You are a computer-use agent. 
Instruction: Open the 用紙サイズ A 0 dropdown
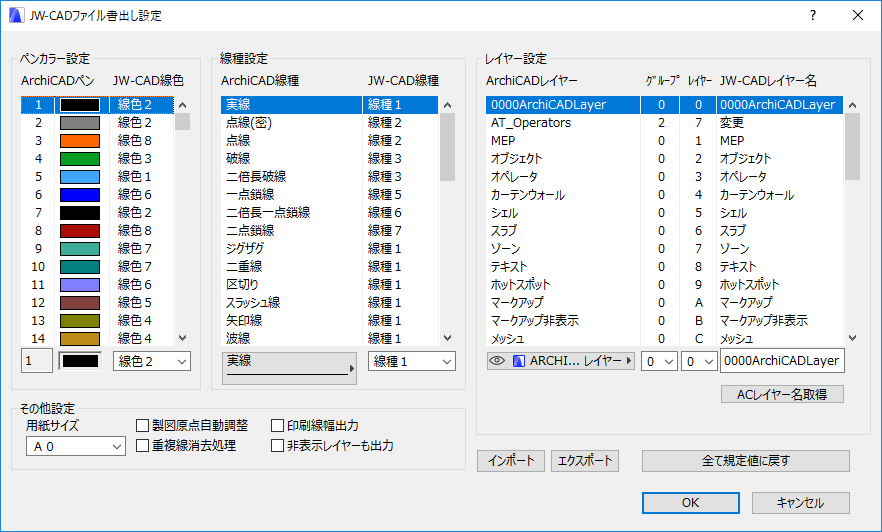point(75,447)
